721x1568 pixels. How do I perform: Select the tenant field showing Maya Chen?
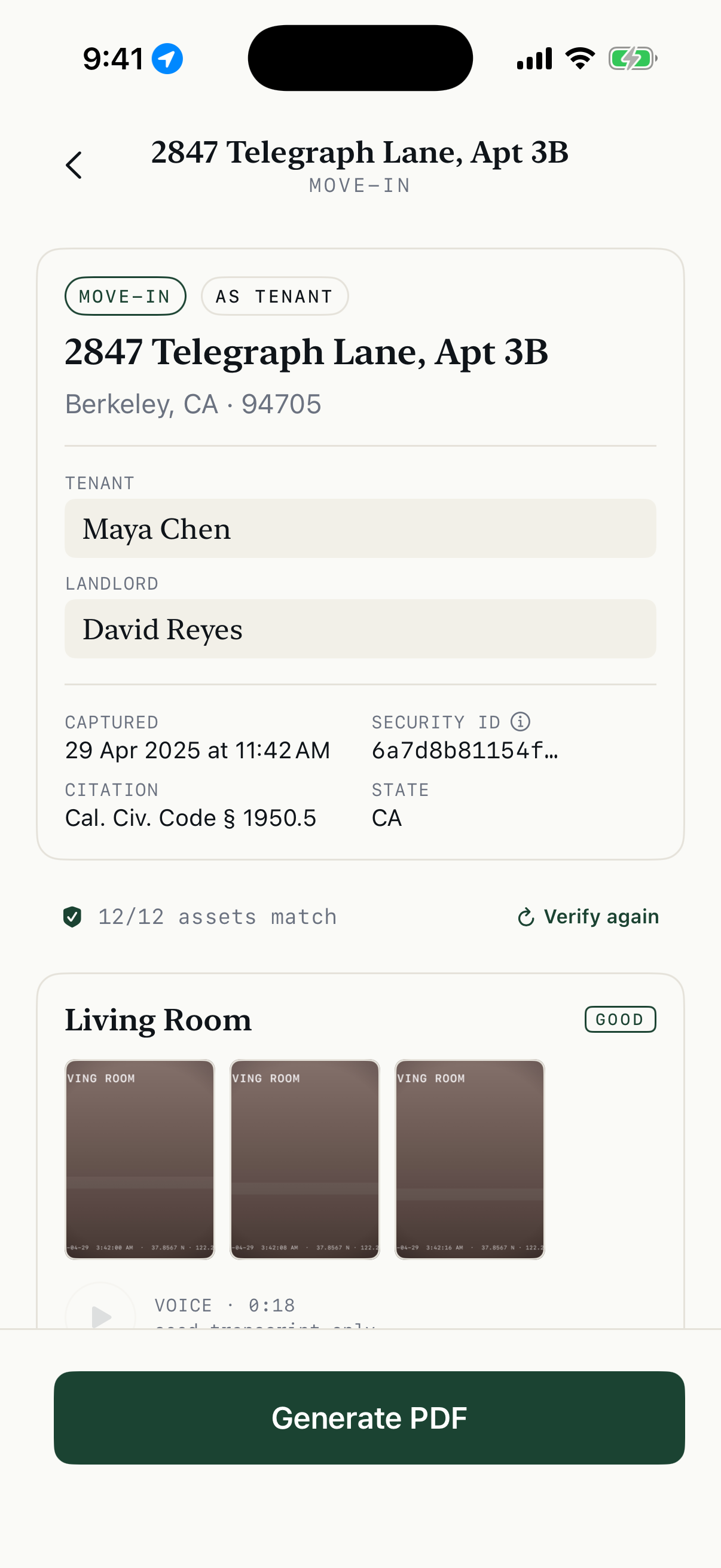tap(360, 529)
